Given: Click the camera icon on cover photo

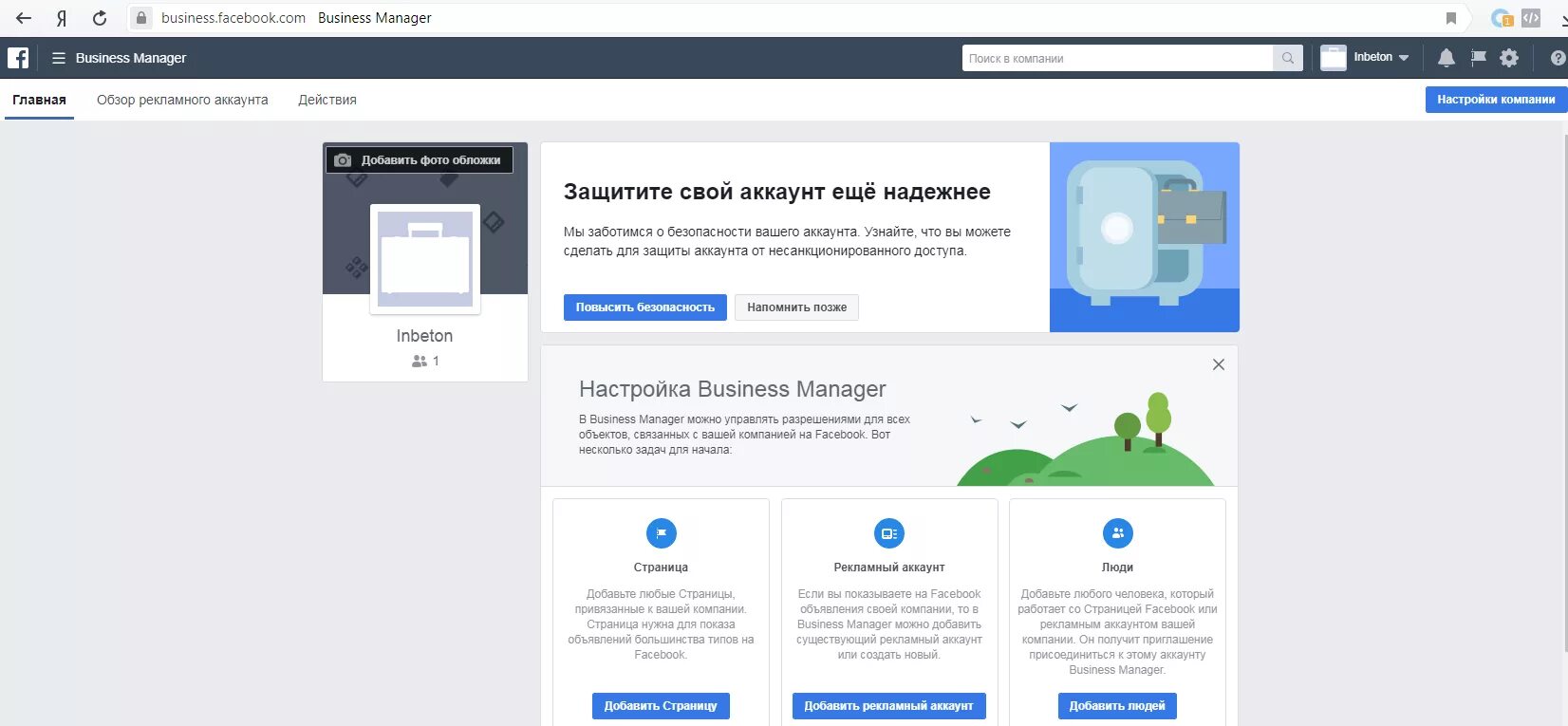Looking at the screenshot, I should (344, 160).
